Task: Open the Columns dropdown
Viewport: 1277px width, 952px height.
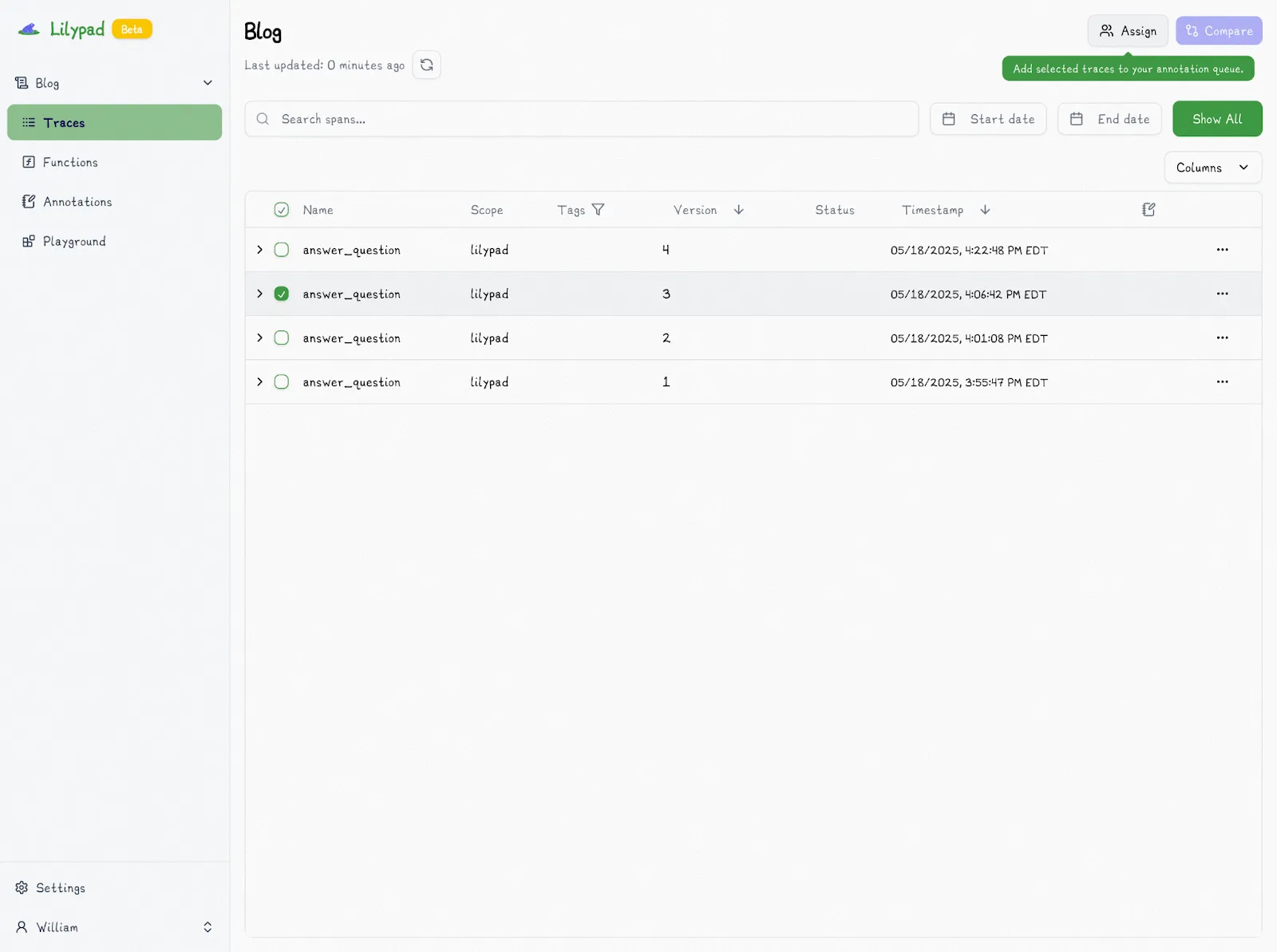Action: click(x=1212, y=168)
